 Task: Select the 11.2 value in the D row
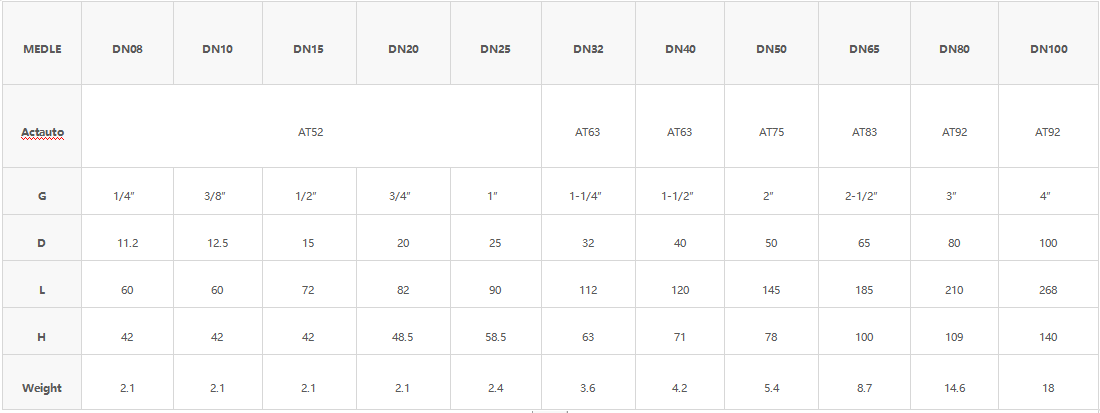pyautogui.click(x=127, y=243)
